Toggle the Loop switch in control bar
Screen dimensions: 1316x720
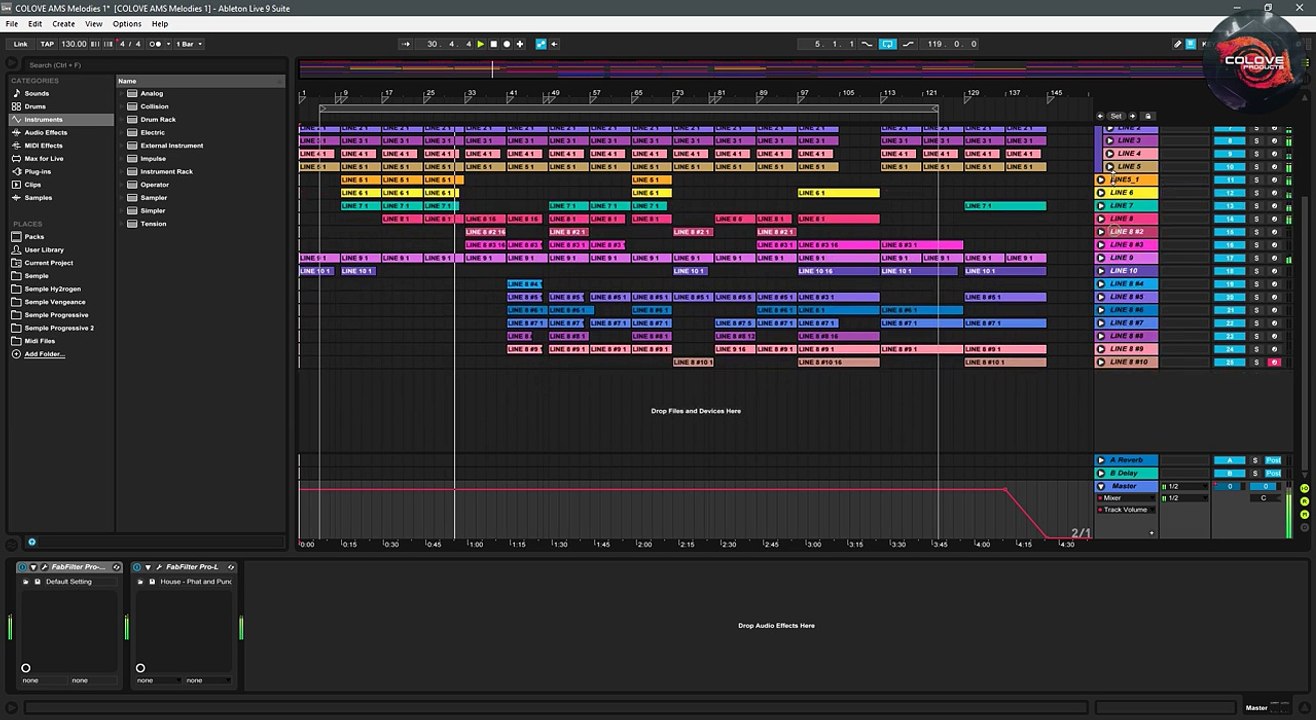(x=888, y=44)
